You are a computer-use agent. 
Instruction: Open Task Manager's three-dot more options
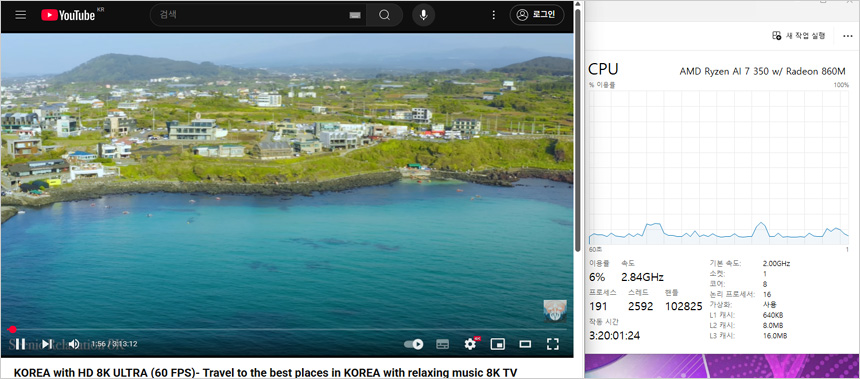(x=847, y=36)
